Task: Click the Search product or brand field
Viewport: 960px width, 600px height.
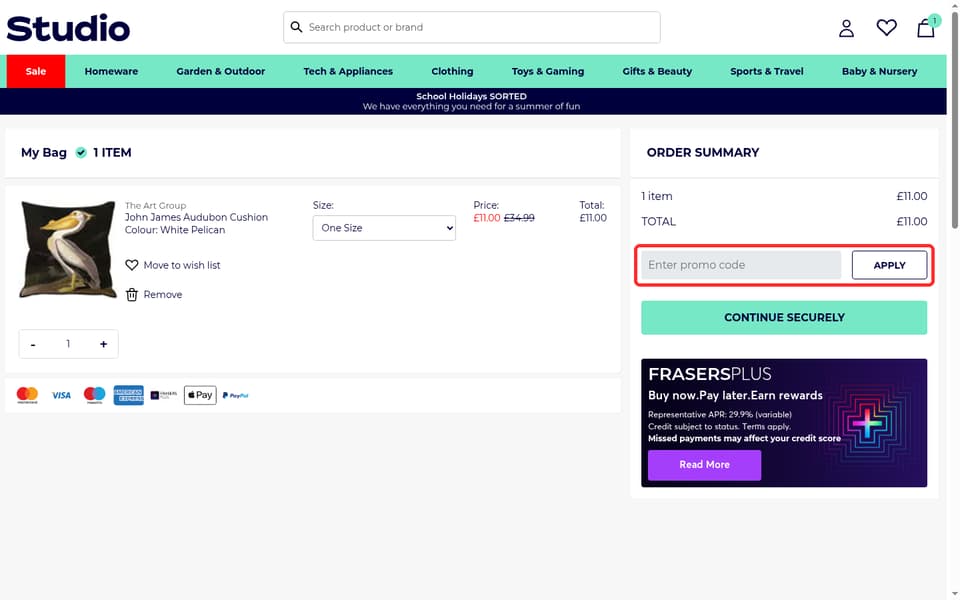Action: (x=471, y=27)
